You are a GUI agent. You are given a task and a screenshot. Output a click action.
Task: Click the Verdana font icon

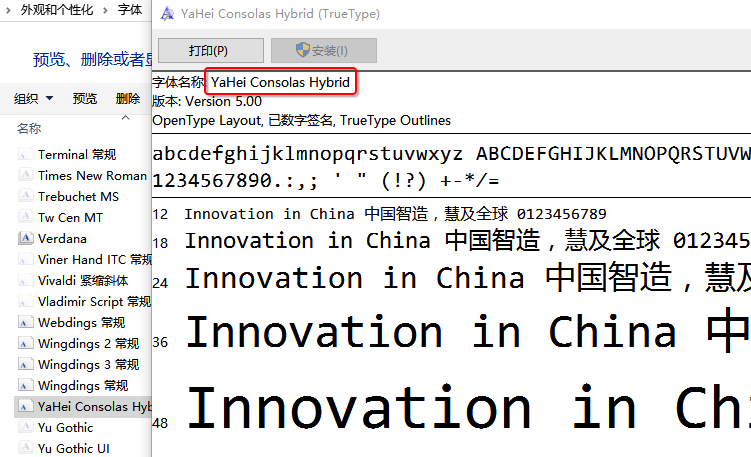click(25, 239)
